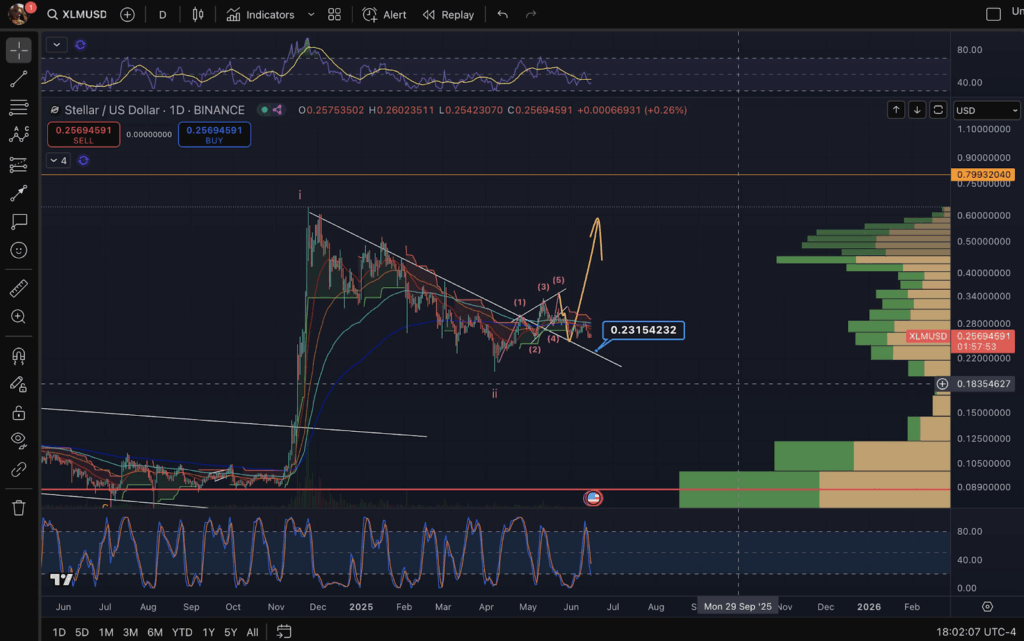1024x641 pixels.
Task: Expand the 4 indicators legend toggle
Action: point(58,161)
